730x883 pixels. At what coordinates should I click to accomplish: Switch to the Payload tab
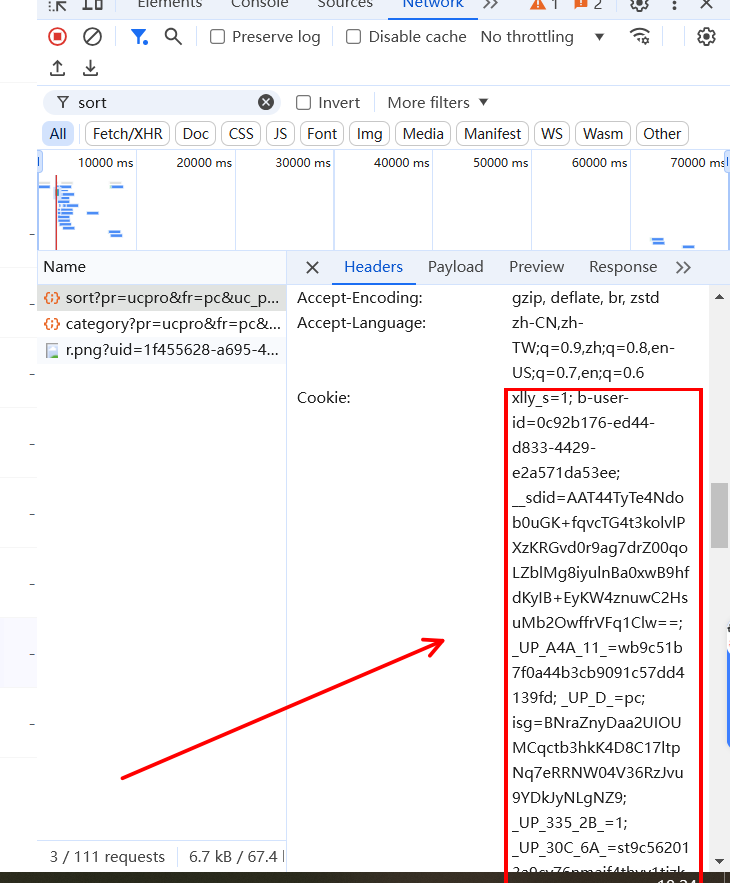pyautogui.click(x=455, y=267)
